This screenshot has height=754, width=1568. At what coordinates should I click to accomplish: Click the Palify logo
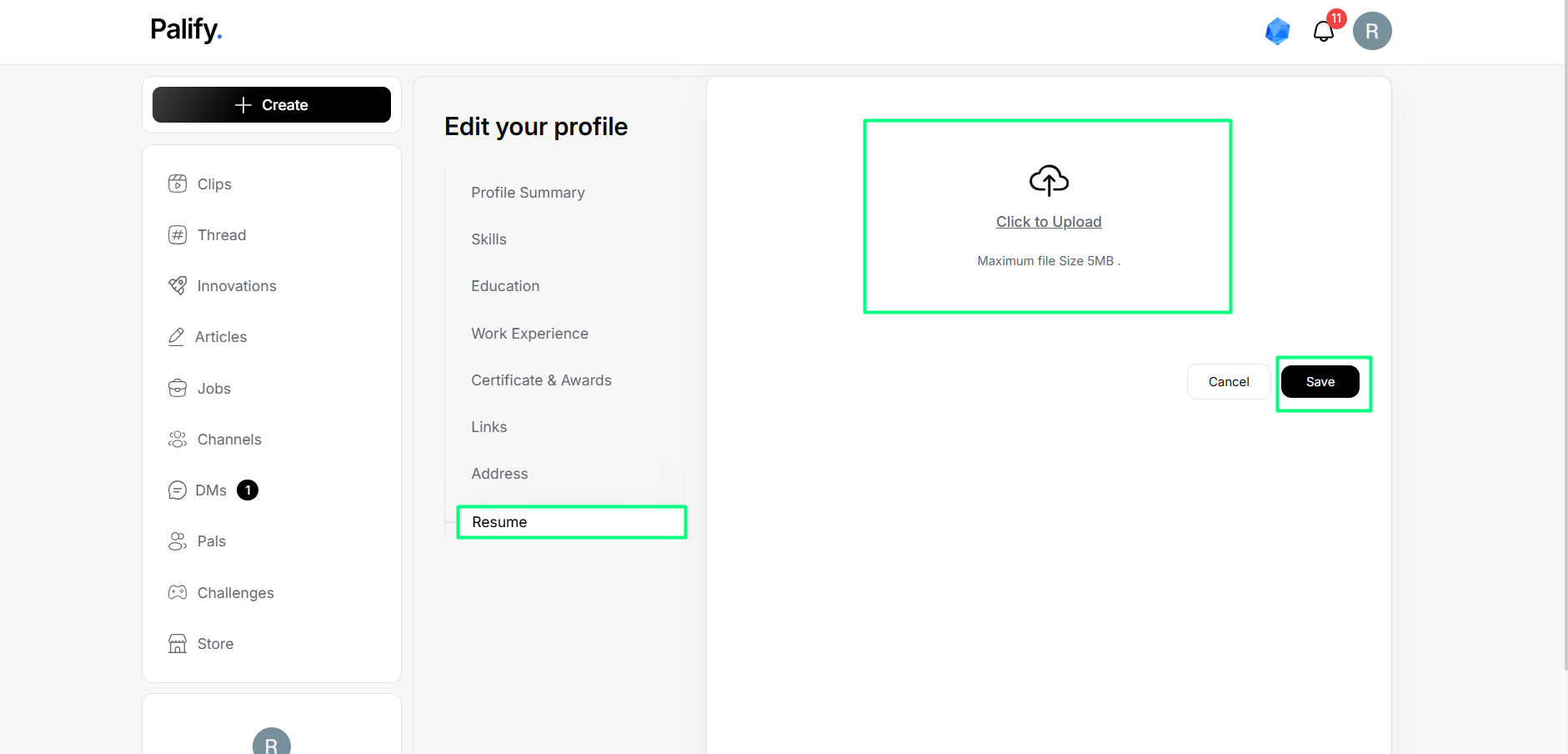click(186, 30)
